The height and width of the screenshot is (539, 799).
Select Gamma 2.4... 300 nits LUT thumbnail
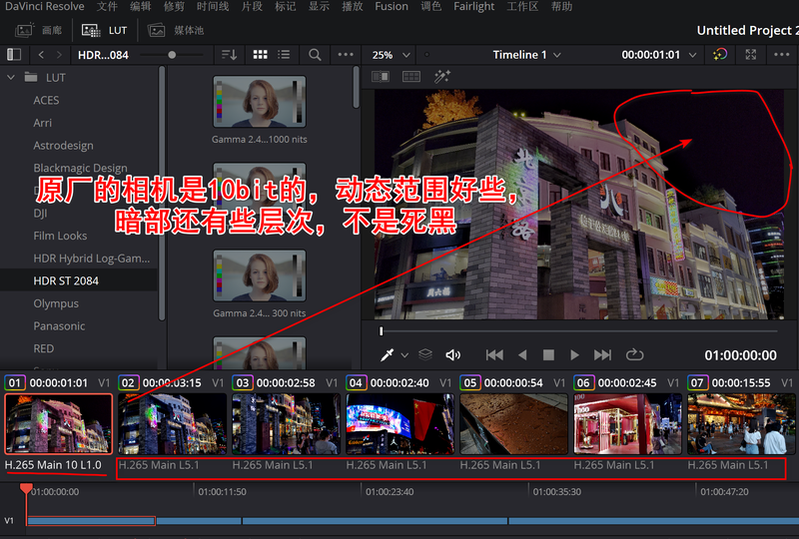(259, 276)
